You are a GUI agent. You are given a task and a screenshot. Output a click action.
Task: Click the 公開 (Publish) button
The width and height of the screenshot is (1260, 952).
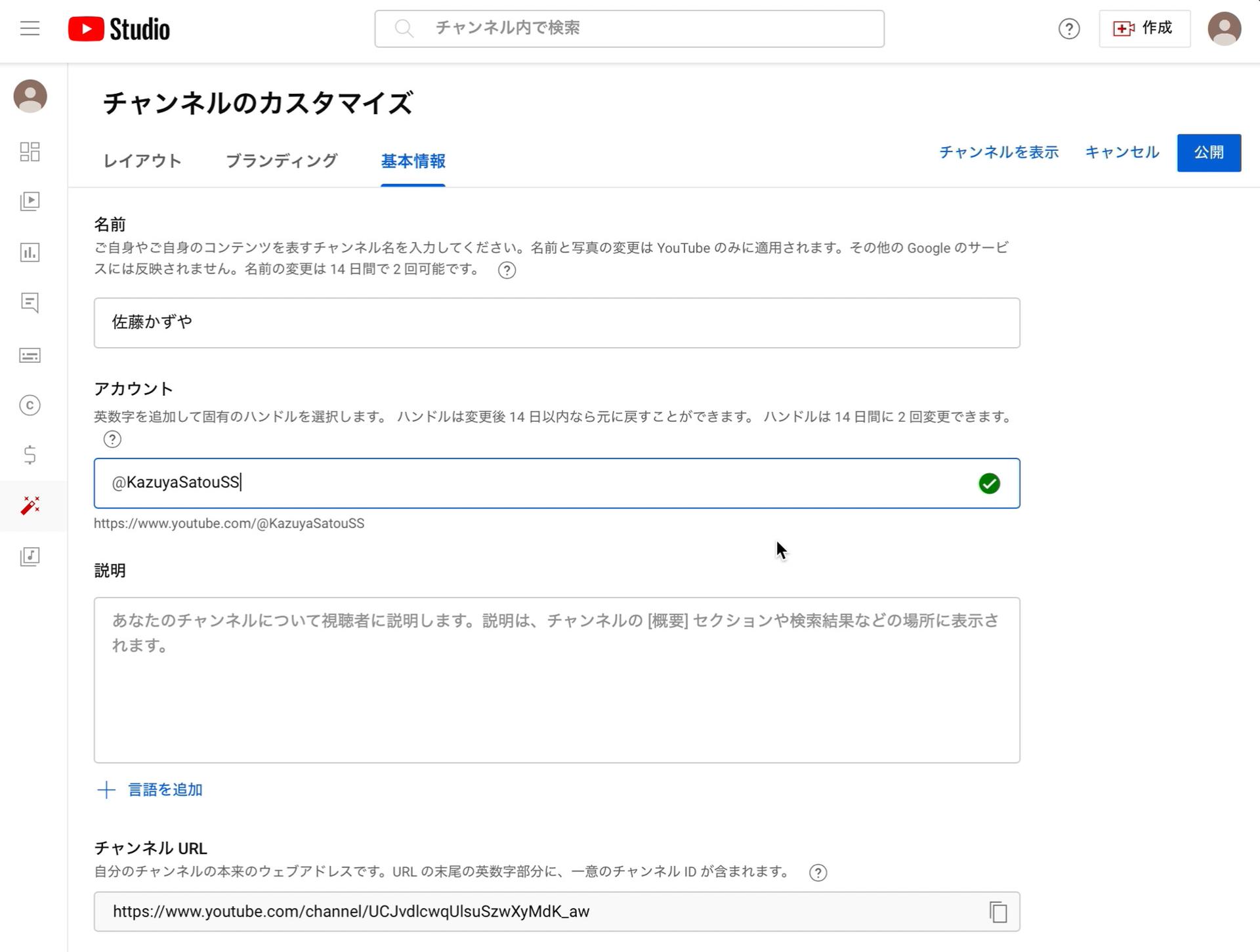[x=1209, y=152]
